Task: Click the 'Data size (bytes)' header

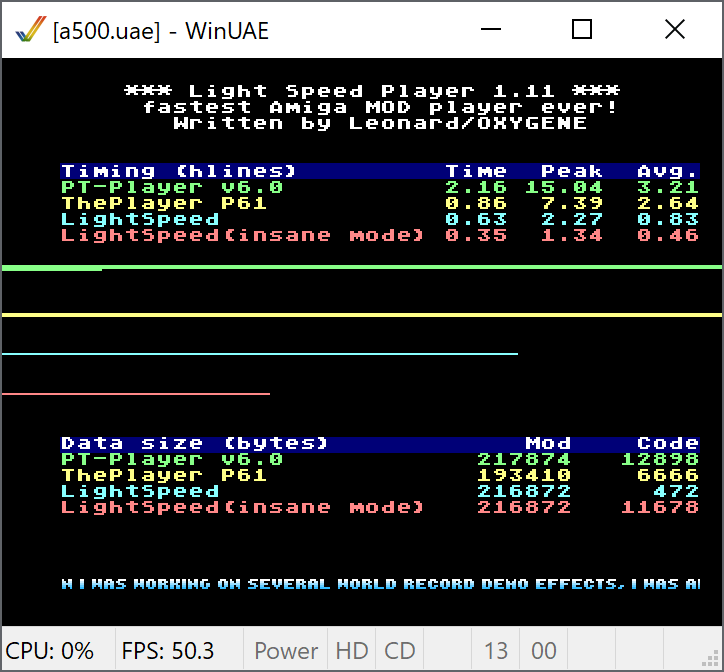Action: pyautogui.click(x=194, y=443)
